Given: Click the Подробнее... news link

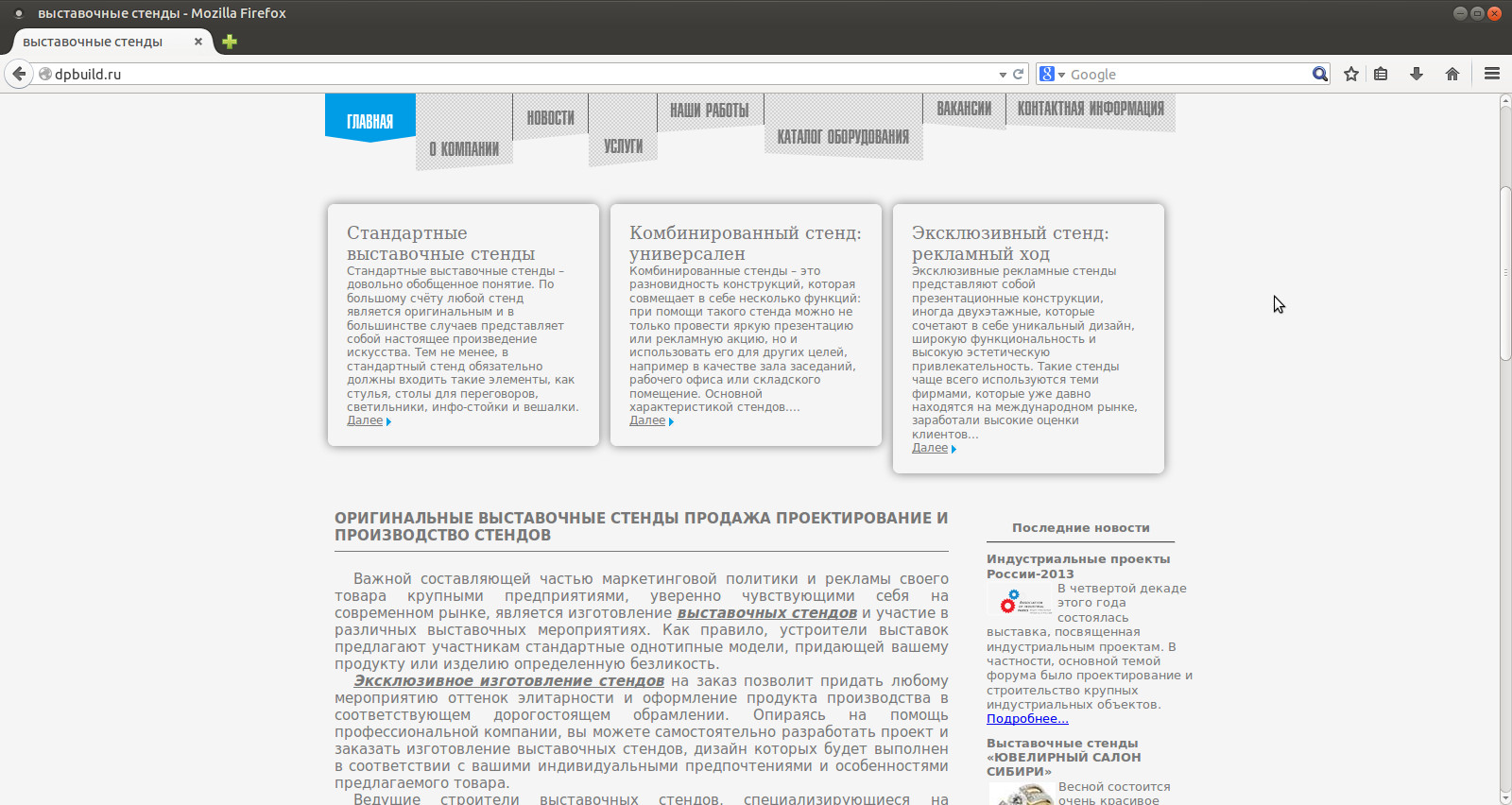Looking at the screenshot, I should [1027, 719].
